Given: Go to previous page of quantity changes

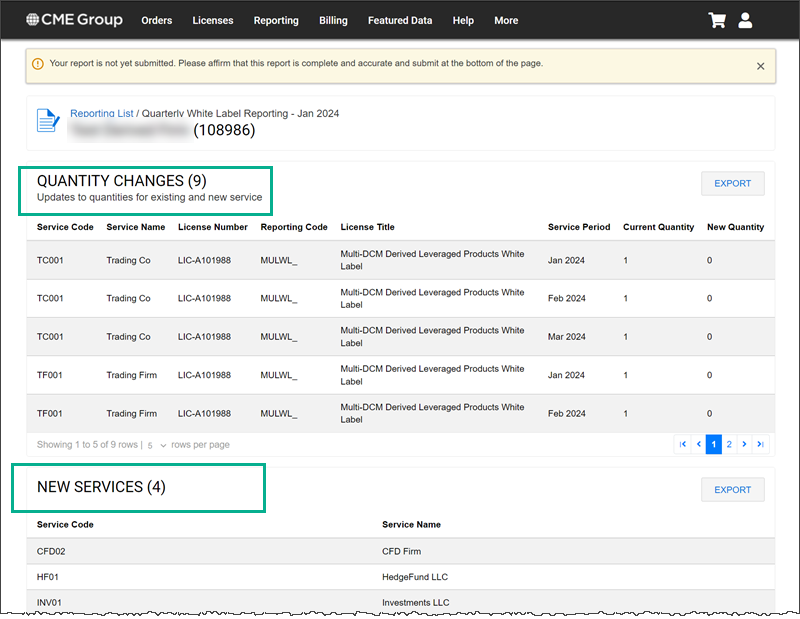Looking at the screenshot, I should pyautogui.click(x=698, y=444).
